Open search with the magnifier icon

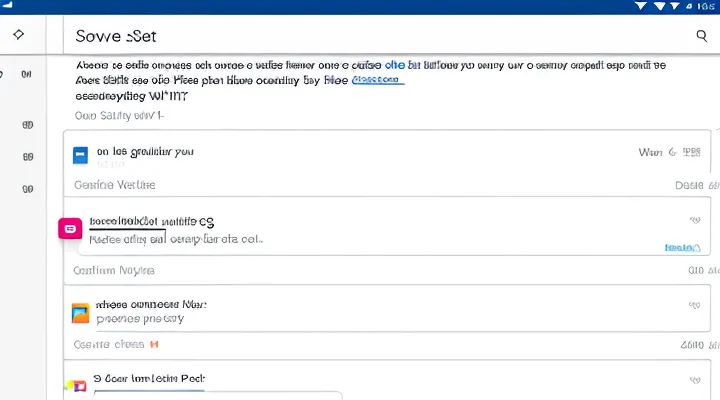click(701, 36)
